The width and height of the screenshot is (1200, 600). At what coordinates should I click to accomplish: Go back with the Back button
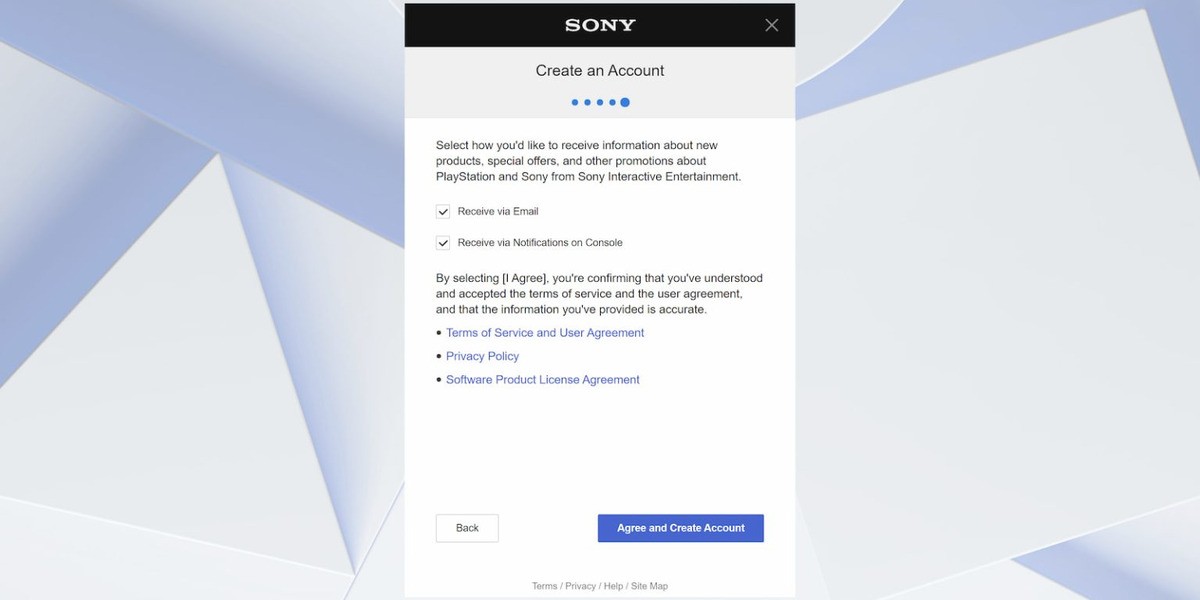click(x=467, y=528)
